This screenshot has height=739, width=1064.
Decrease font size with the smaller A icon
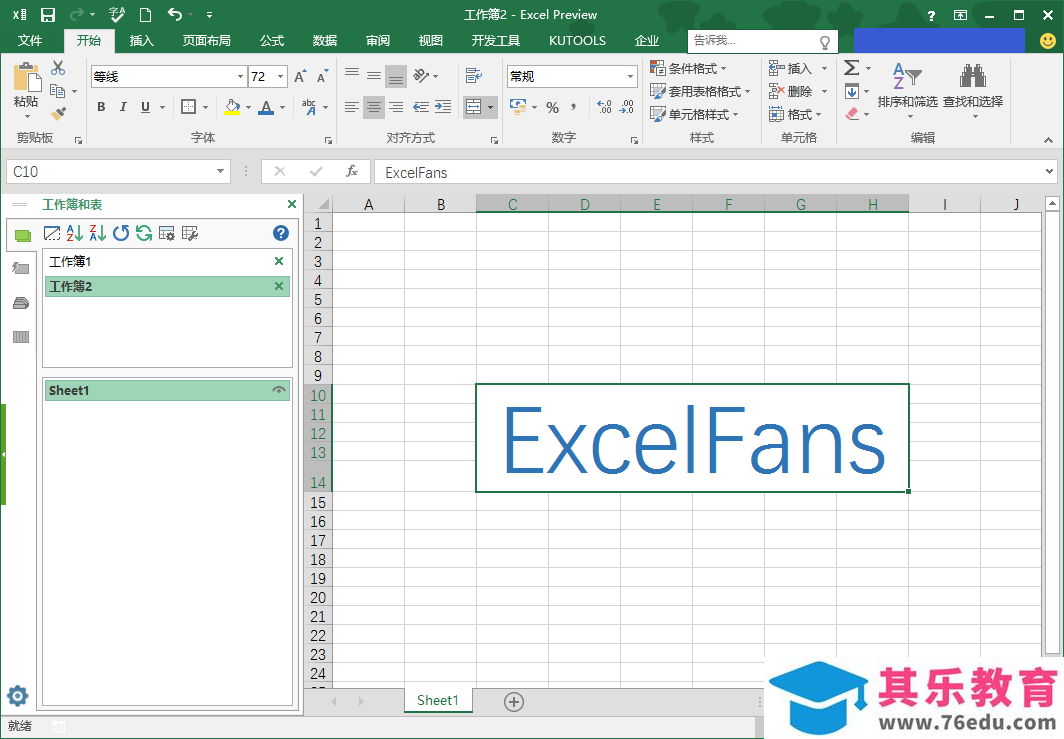point(322,76)
